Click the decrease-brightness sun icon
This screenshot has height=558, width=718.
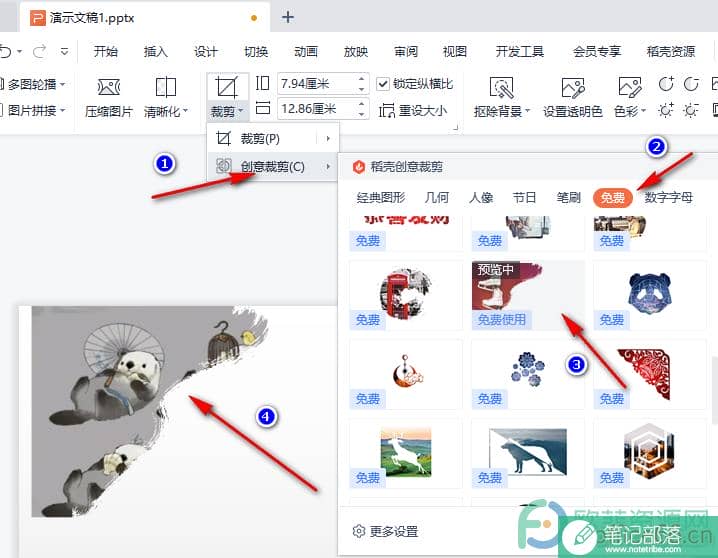[x=691, y=110]
